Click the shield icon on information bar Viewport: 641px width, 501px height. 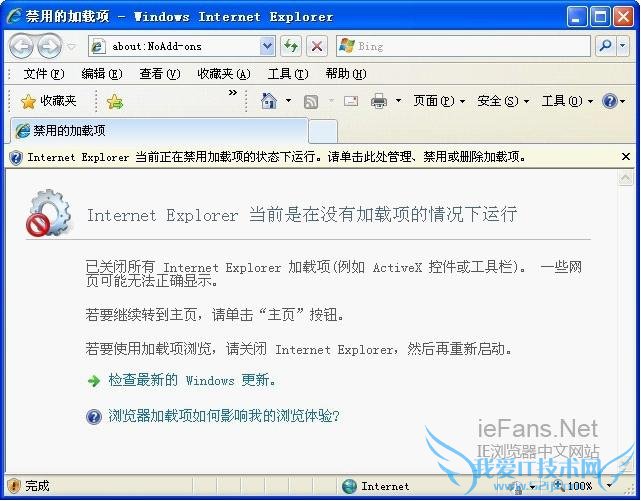(16, 157)
